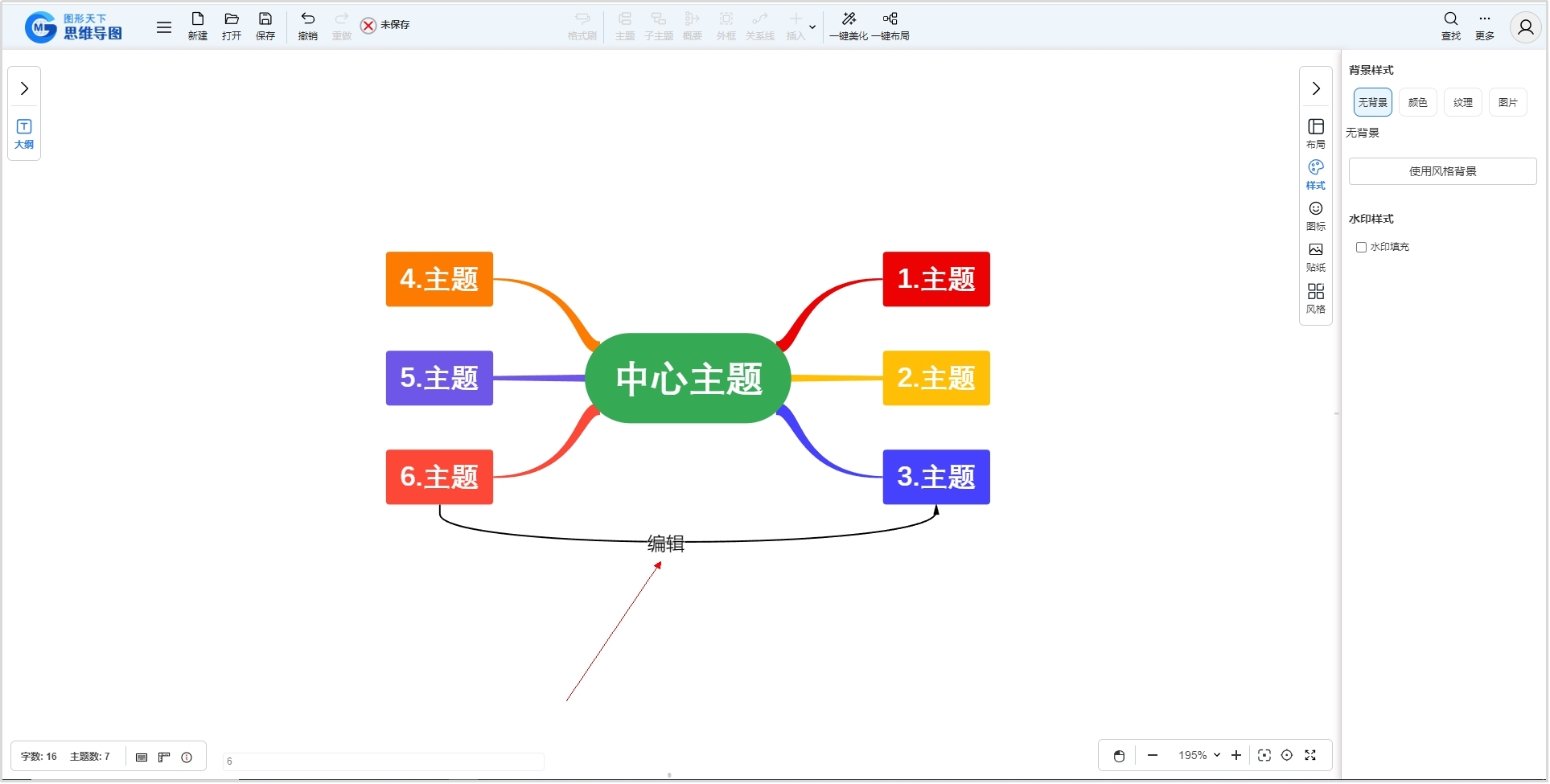Screen dimensions: 1550x784
Task: Select 纹理 texture background option
Action: pos(1462,103)
